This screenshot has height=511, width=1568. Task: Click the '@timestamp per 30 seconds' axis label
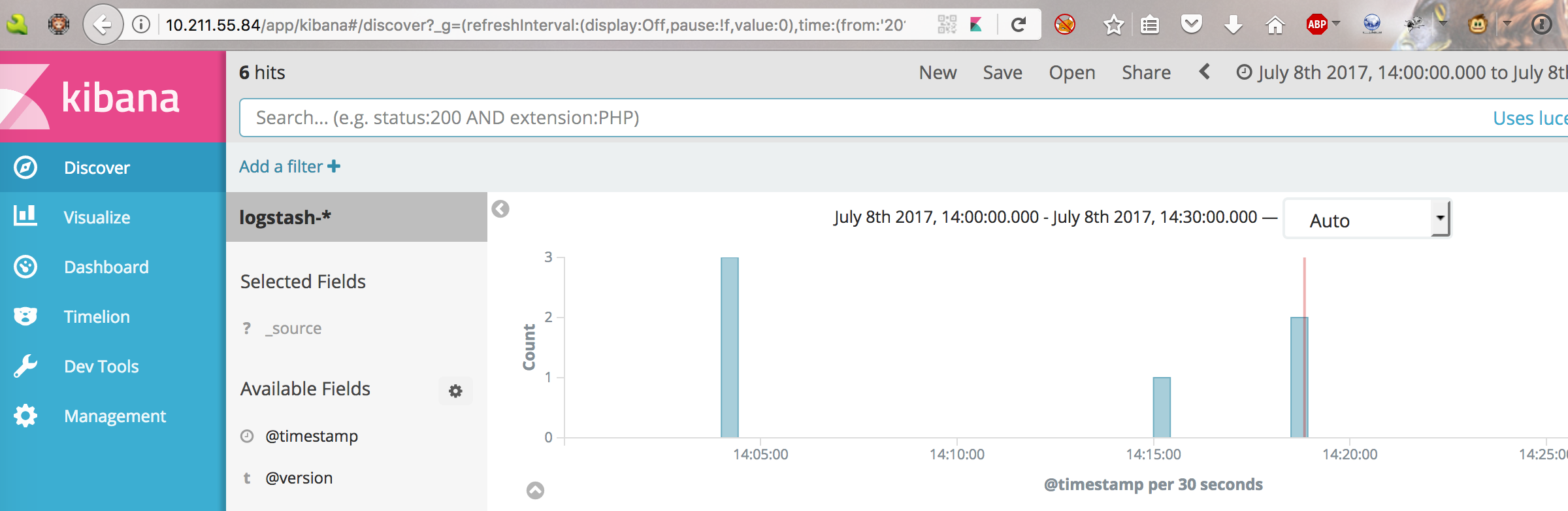pos(1153,484)
